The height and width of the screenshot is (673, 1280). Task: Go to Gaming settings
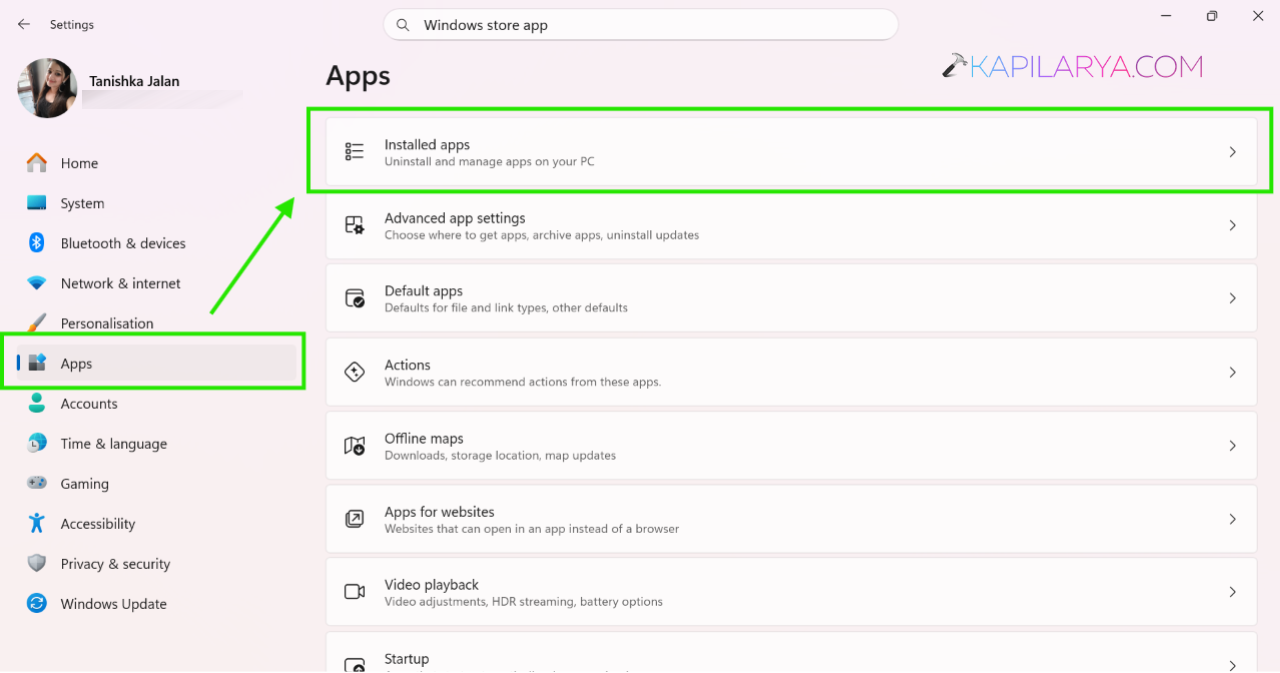click(x=158, y=483)
